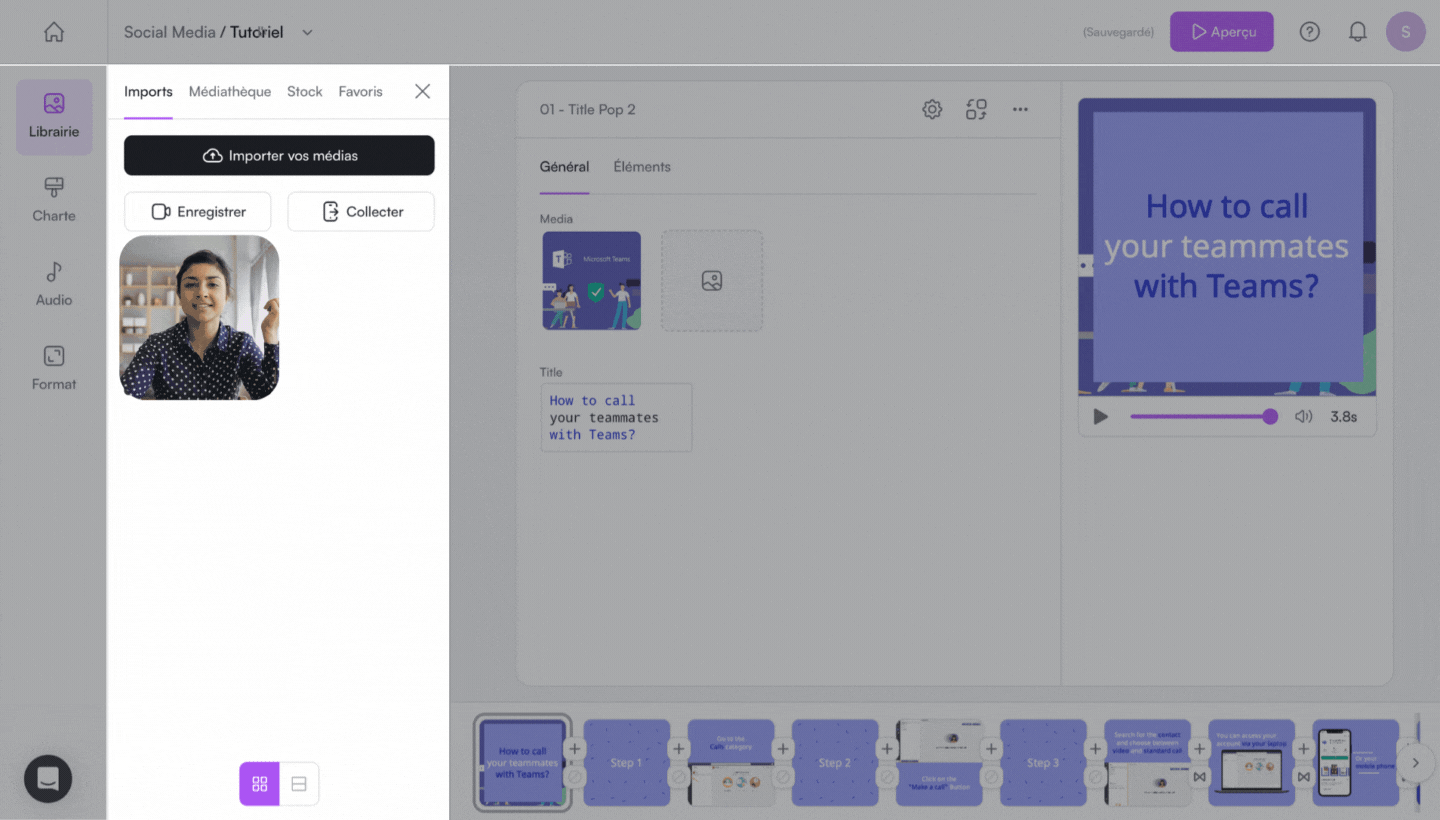
Task: Add a scene after the first scene
Action: [x=575, y=748]
